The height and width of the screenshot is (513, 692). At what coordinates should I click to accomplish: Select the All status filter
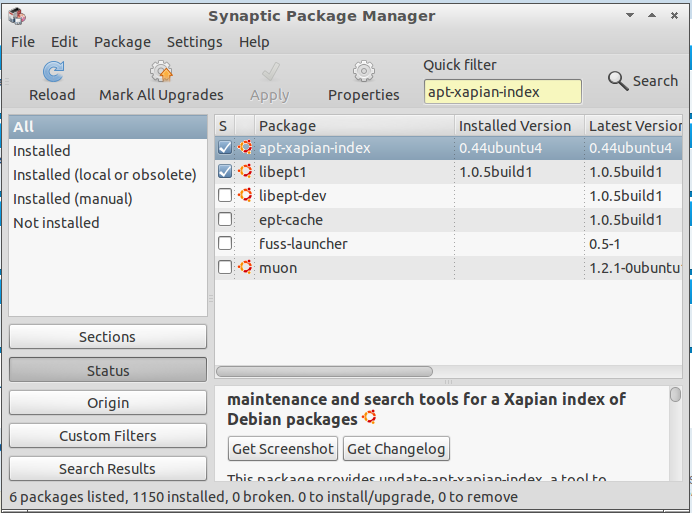(108, 127)
